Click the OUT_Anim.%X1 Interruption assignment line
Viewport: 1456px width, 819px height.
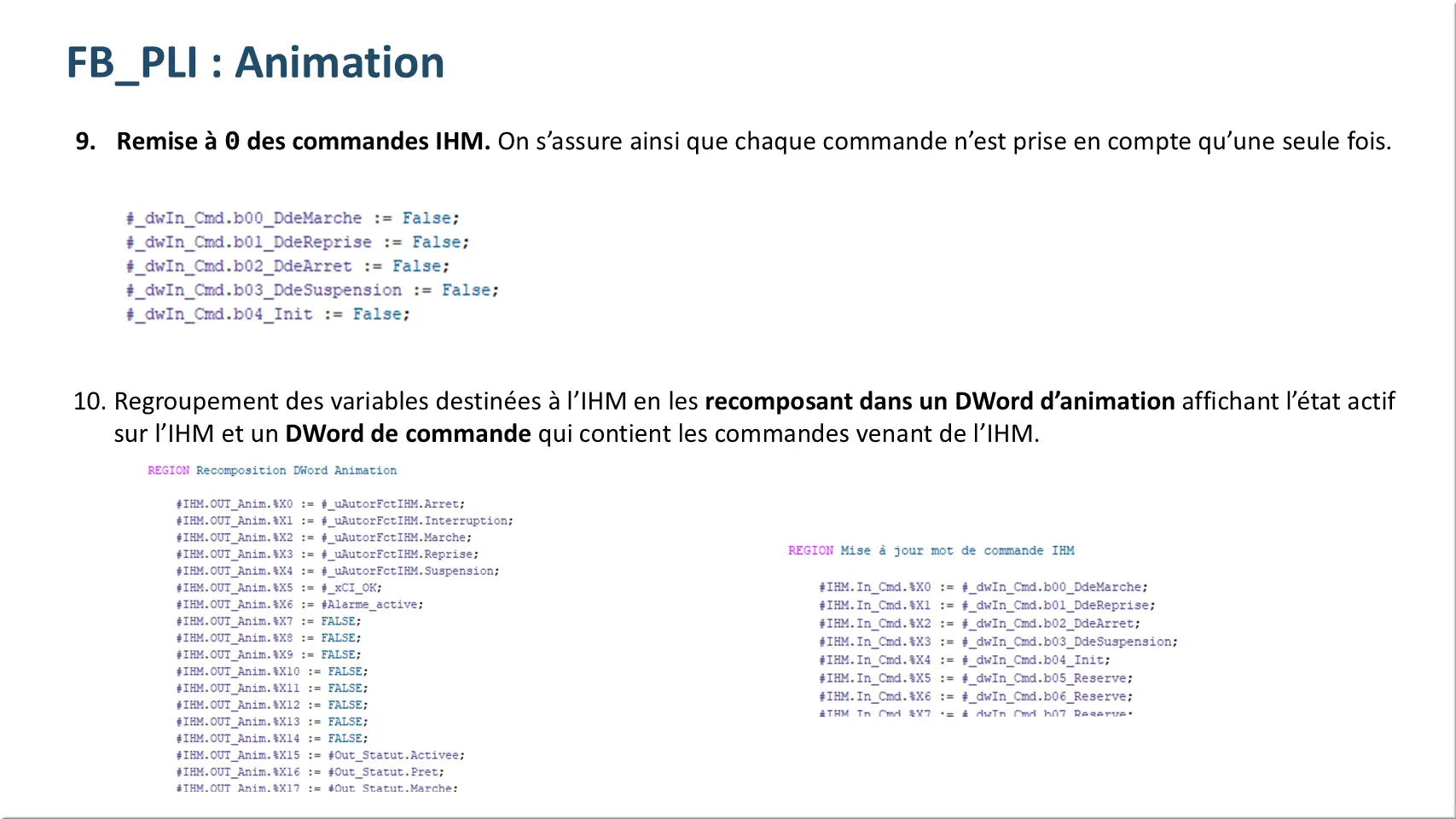[344, 520]
